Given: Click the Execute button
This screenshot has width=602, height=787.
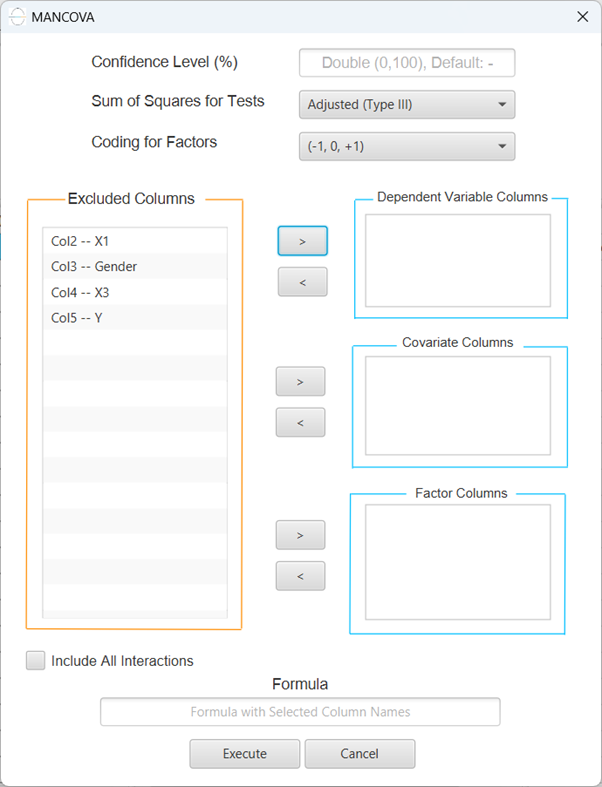Looking at the screenshot, I should click(245, 754).
